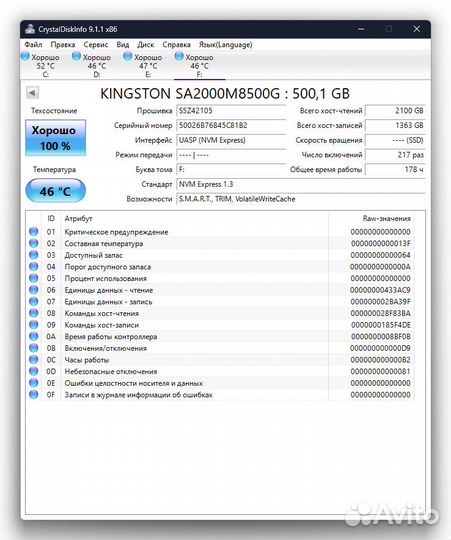Image resolution: width=451 pixels, height=540 pixels.
Task: Click the Raw-значения column header
Action: (386, 218)
